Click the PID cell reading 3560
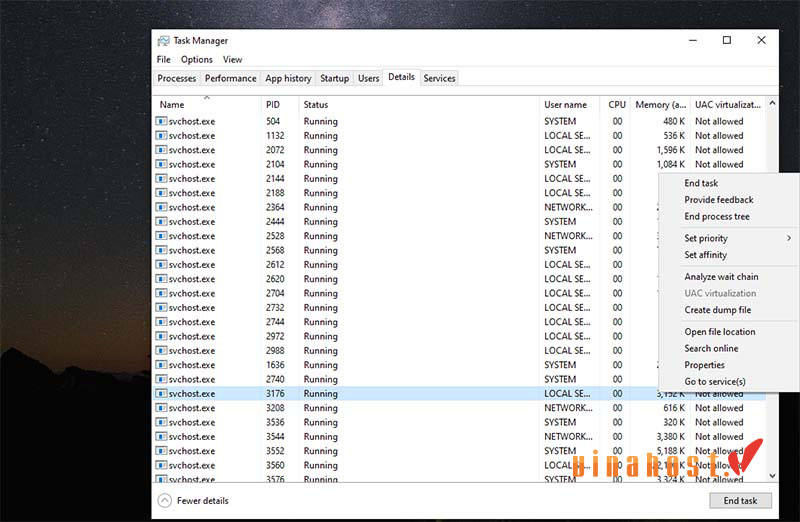 [275, 465]
